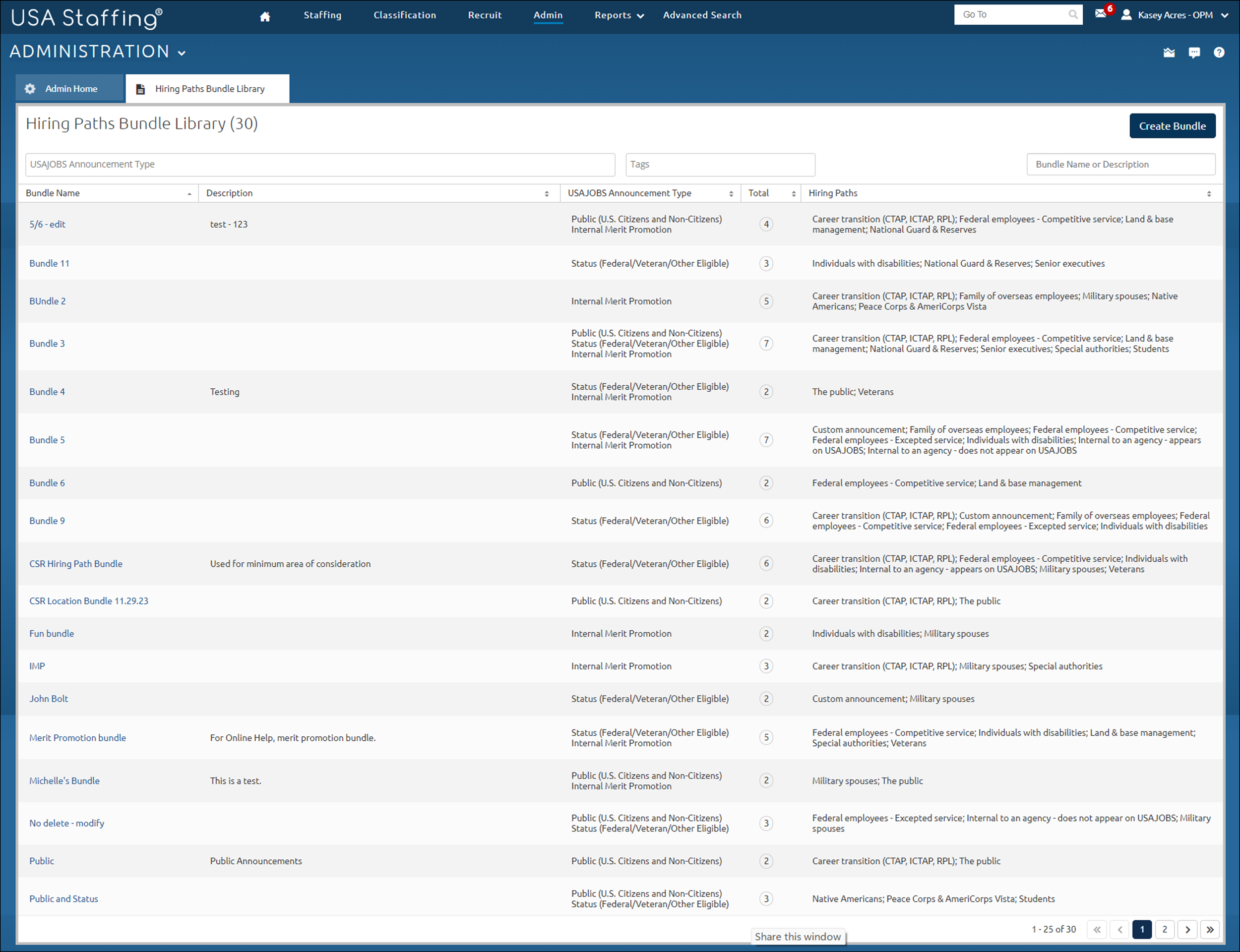Image resolution: width=1240 pixels, height=952 pixels.
Task: Open the Staffing menu
Action: [x=322, y=15]
